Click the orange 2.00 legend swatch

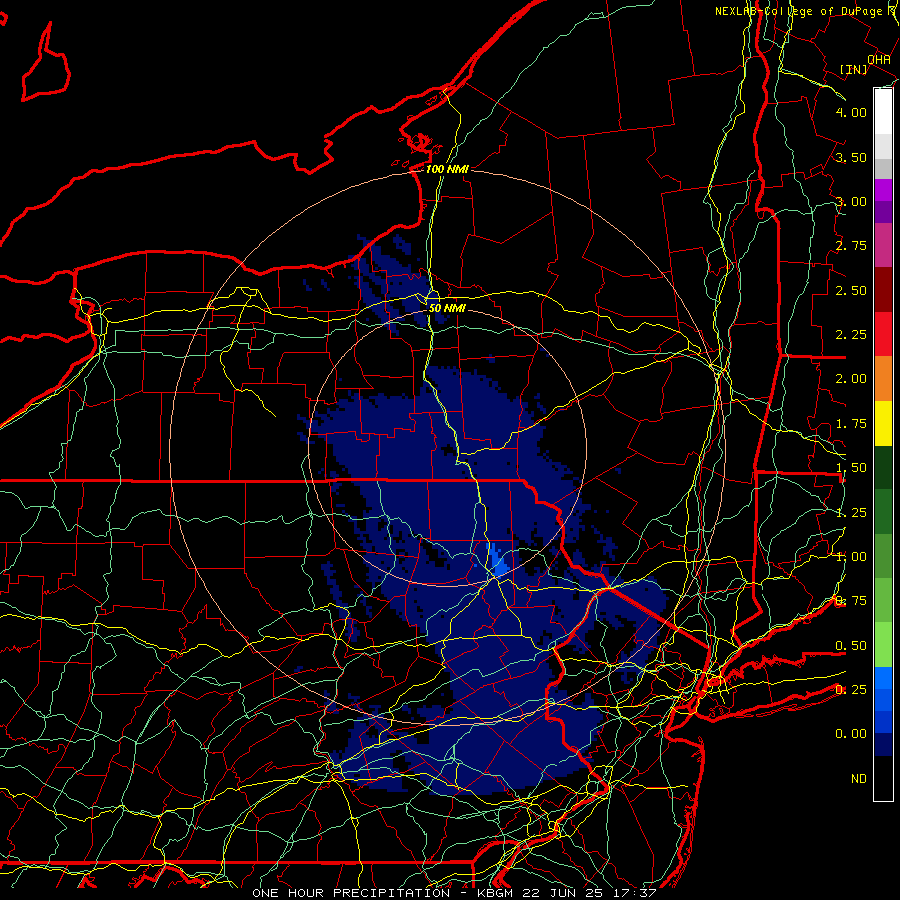tap(883, 378)
